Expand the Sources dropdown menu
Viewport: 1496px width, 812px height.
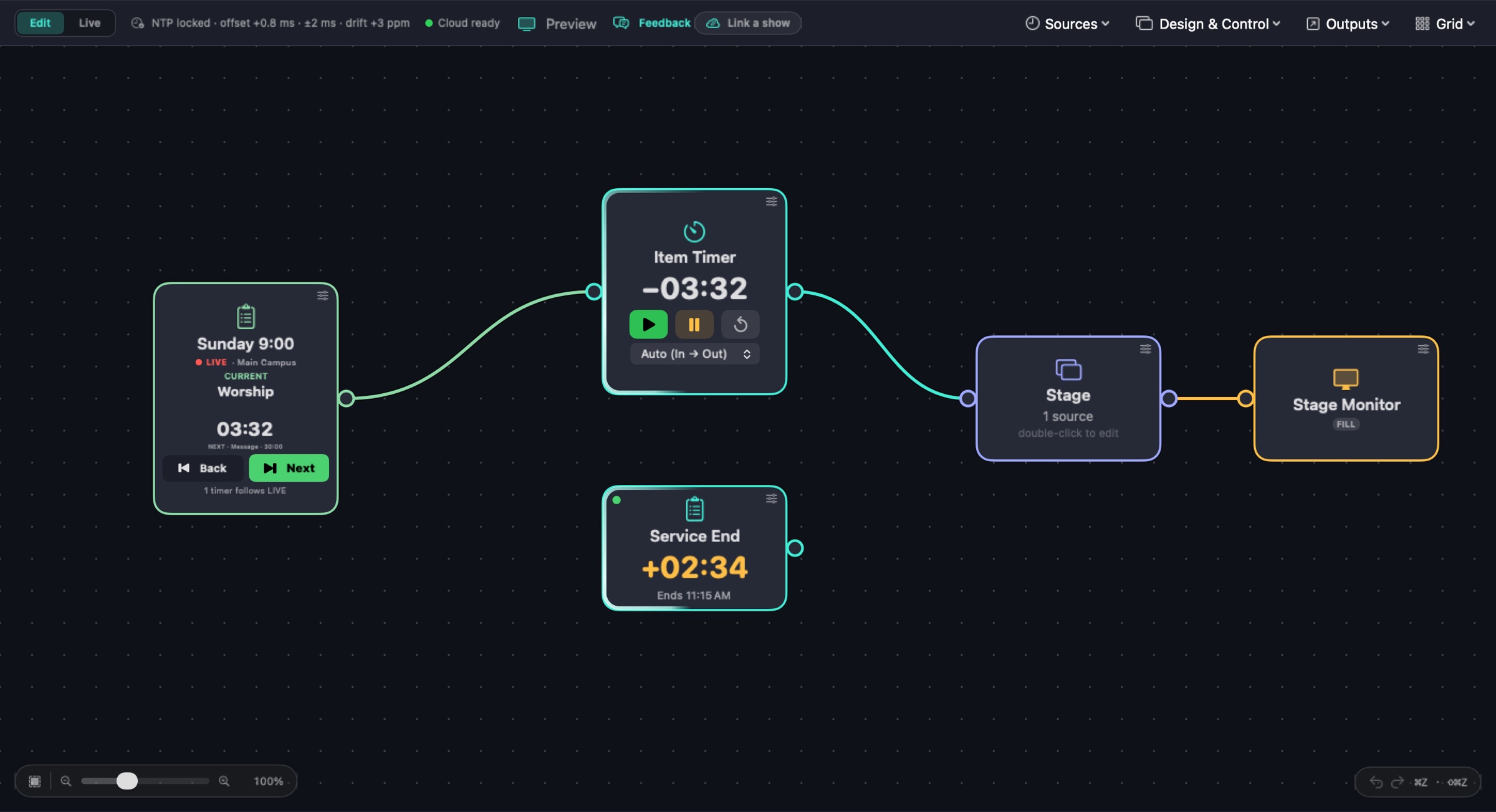click(x=1067, y=24)
